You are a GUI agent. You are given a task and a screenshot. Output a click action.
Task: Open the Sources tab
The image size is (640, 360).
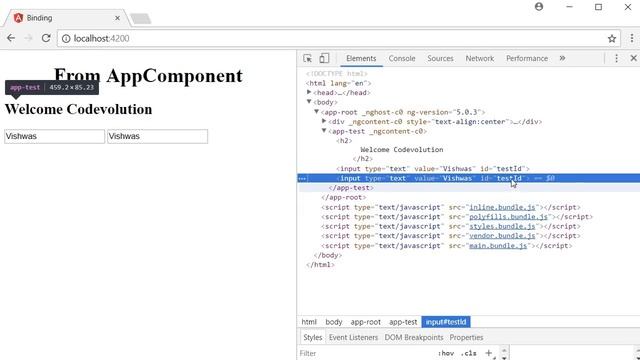[440, 58]
